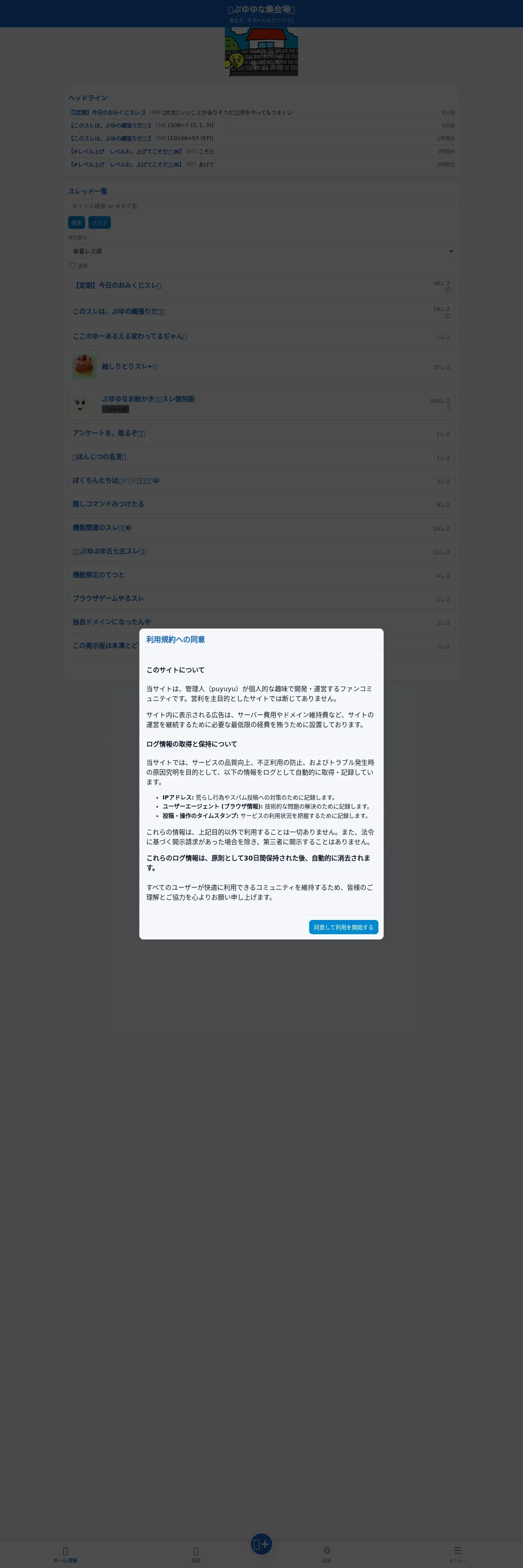523x1568 pixels.
Task: Open thread この掲示板は本澤とど
Action: click(x=261, y=646)
